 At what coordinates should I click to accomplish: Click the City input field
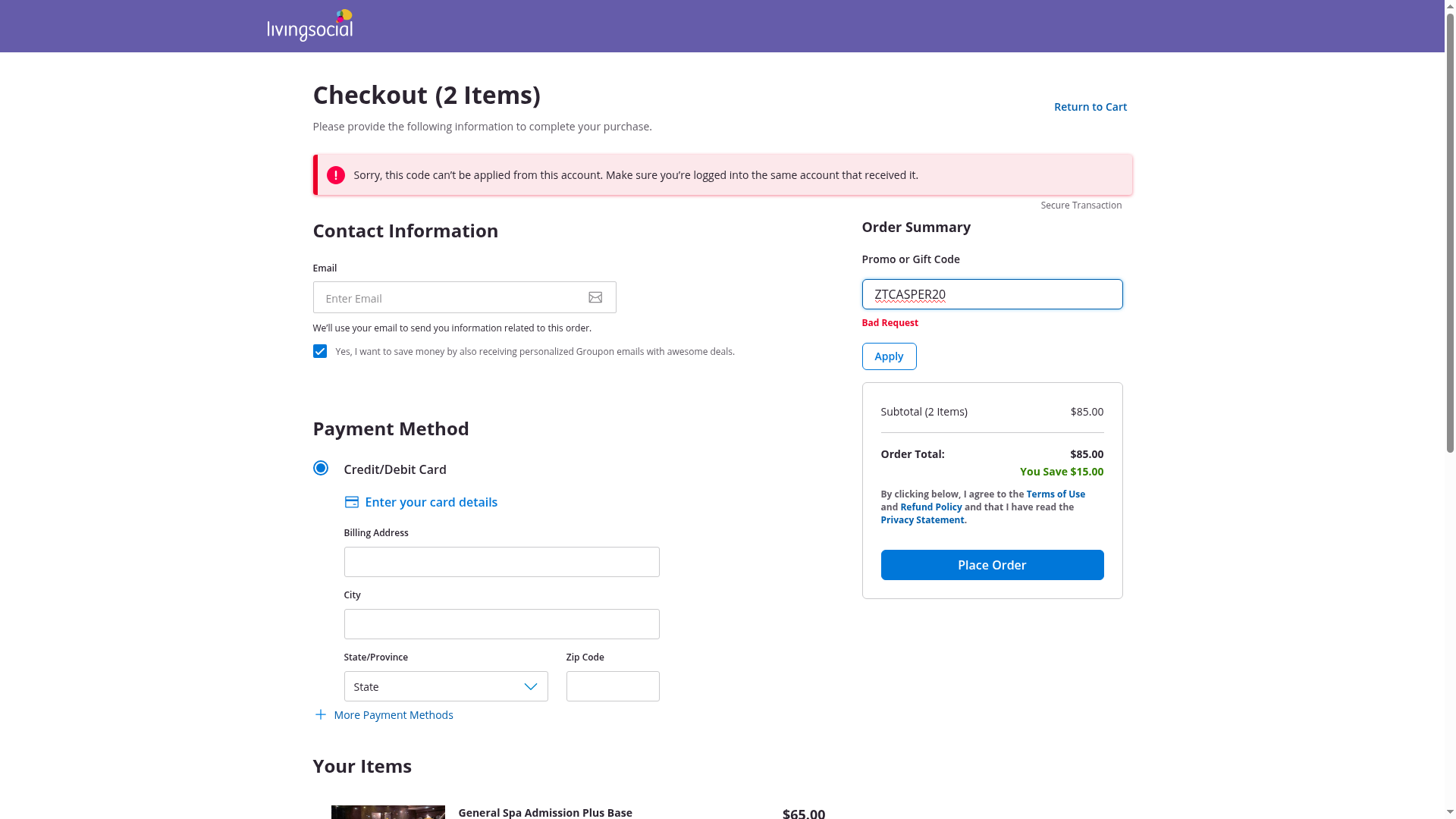pos(502,624)
